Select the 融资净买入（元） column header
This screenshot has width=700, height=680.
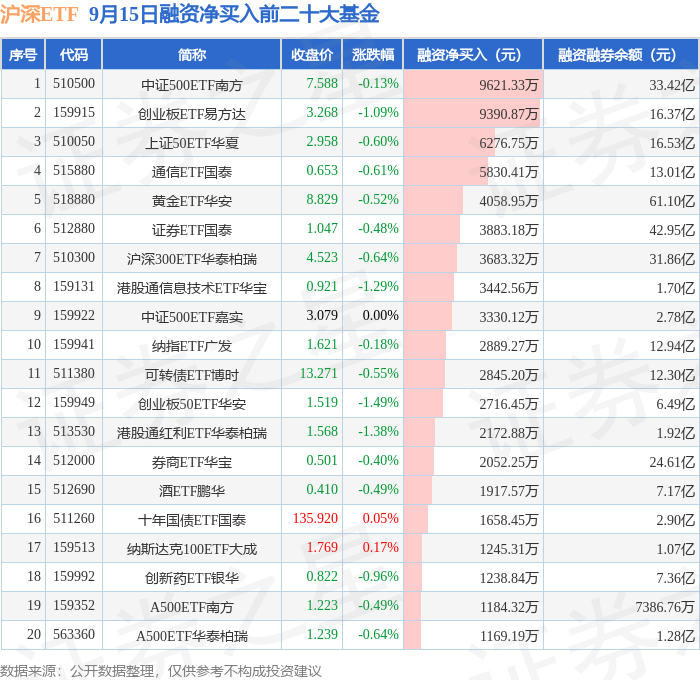[x=473, y=54]
